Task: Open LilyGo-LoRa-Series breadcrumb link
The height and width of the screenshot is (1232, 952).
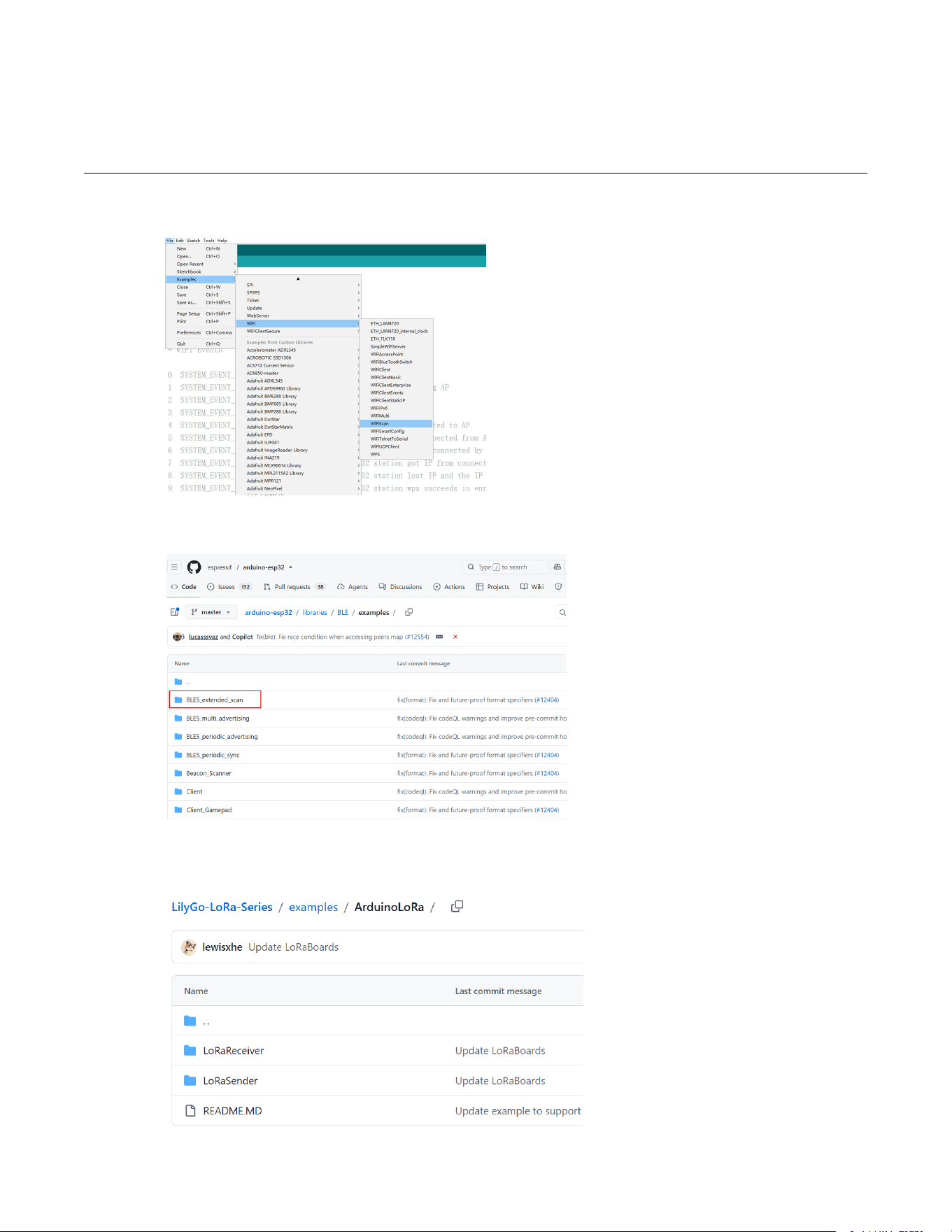Action: pyautogui.click(x=222, y=907)
